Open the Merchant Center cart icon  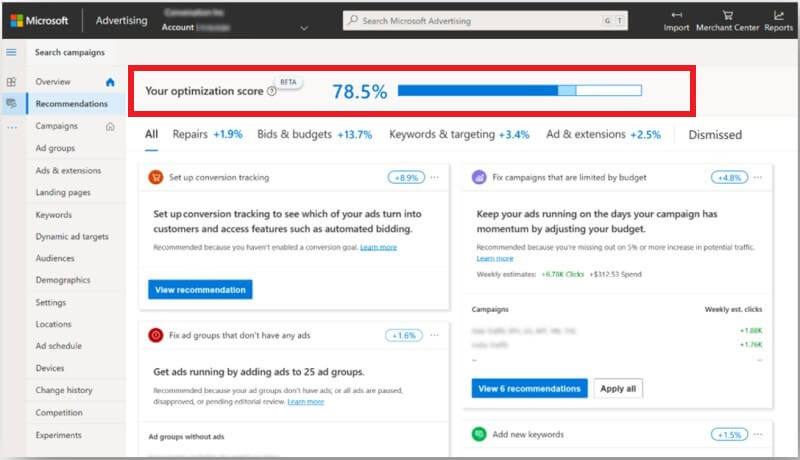point(728,15)
